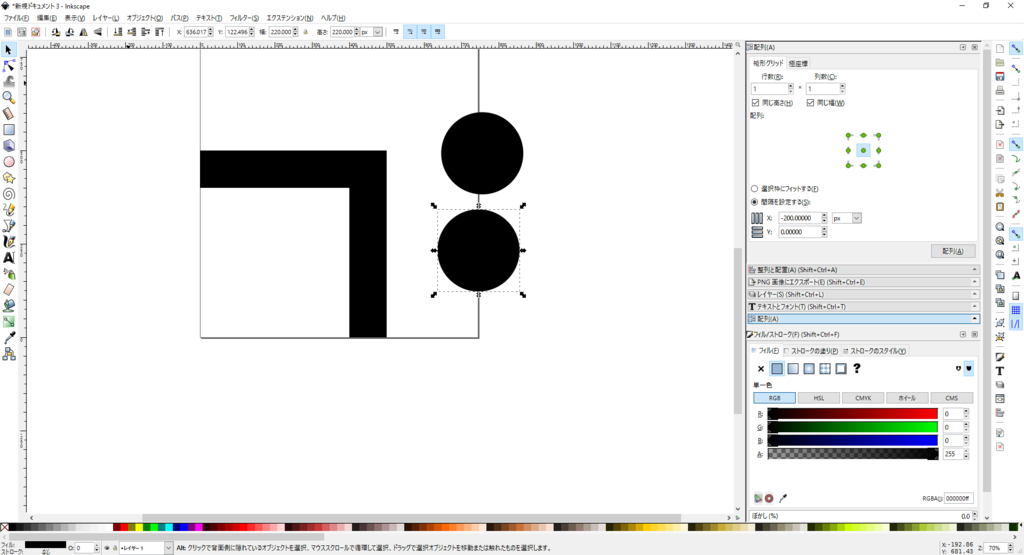
Task: Expand the Align and Distribute panel
Action: [863, 270]
